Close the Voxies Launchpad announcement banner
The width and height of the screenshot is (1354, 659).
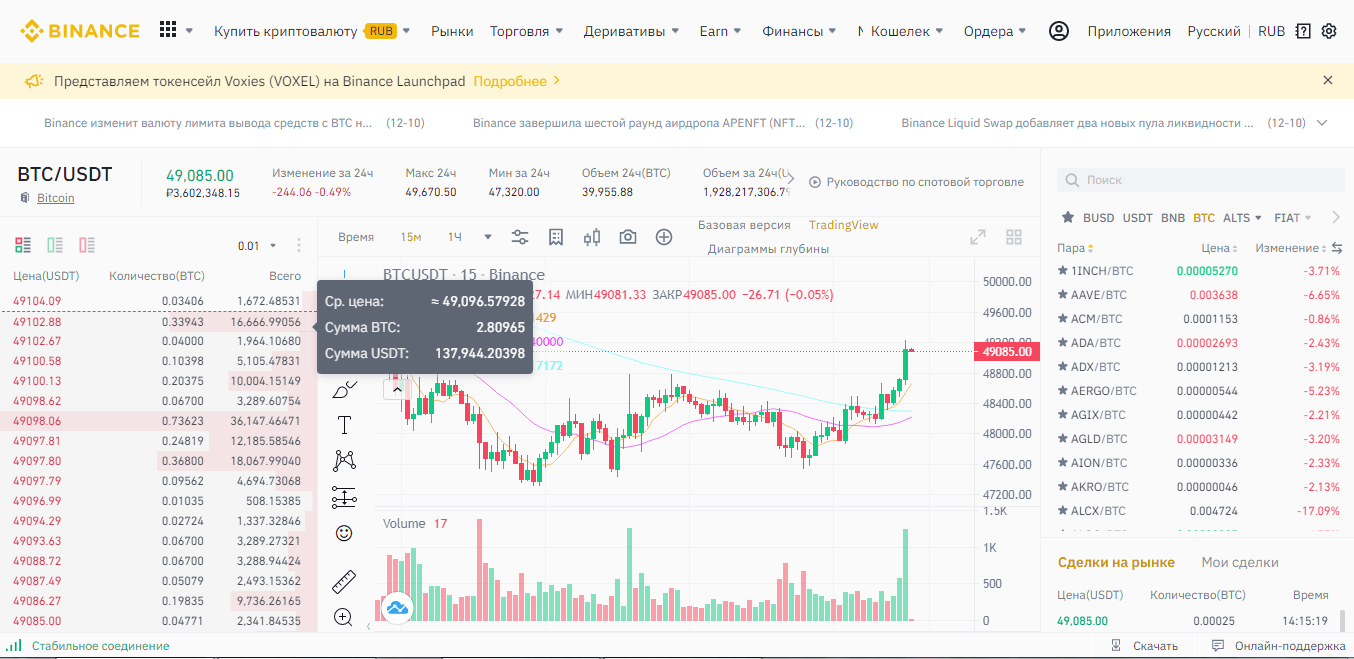(x=1328, y=80)
